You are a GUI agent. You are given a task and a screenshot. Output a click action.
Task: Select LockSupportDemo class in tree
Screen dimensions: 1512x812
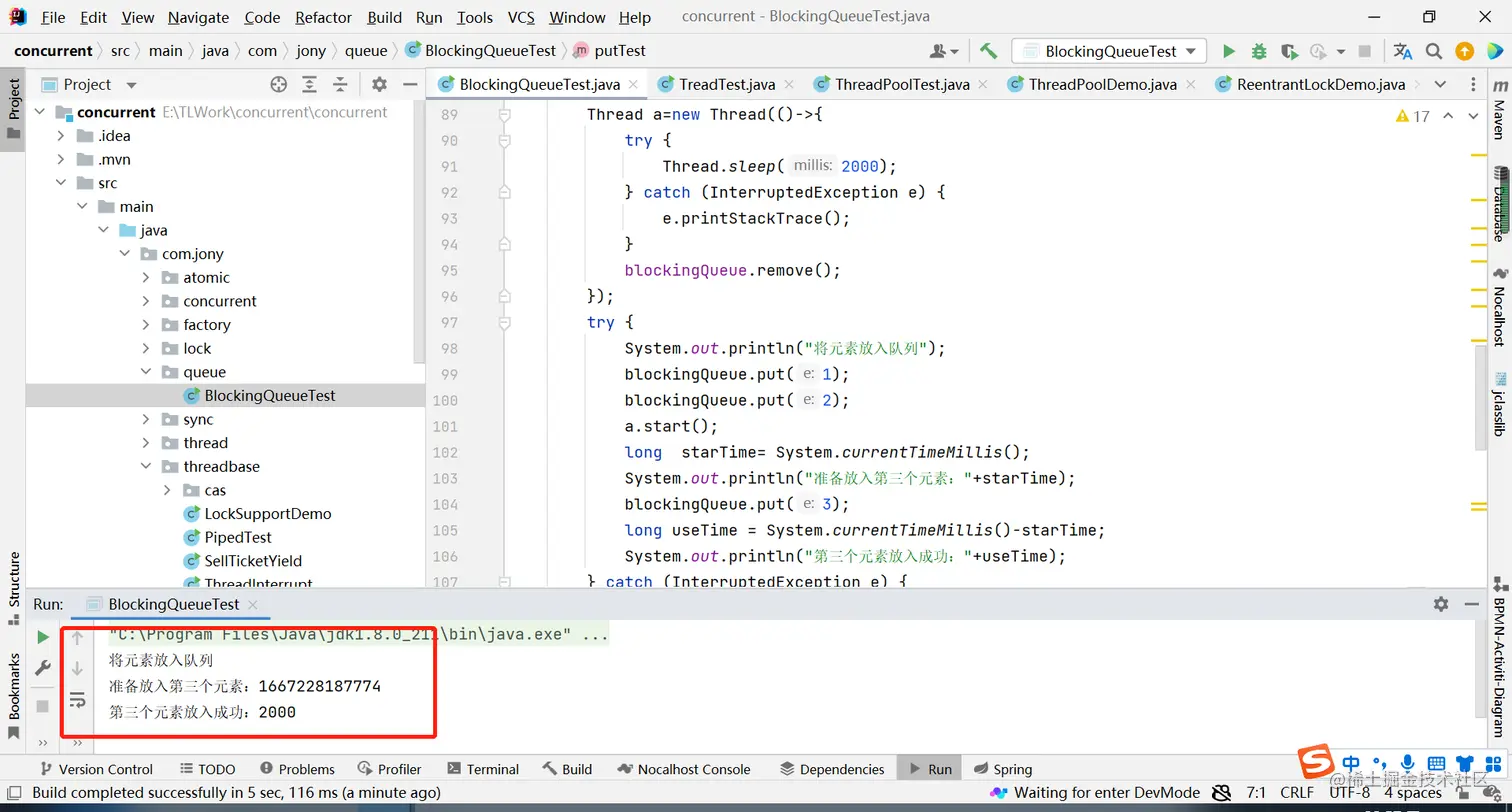(268, 514)
